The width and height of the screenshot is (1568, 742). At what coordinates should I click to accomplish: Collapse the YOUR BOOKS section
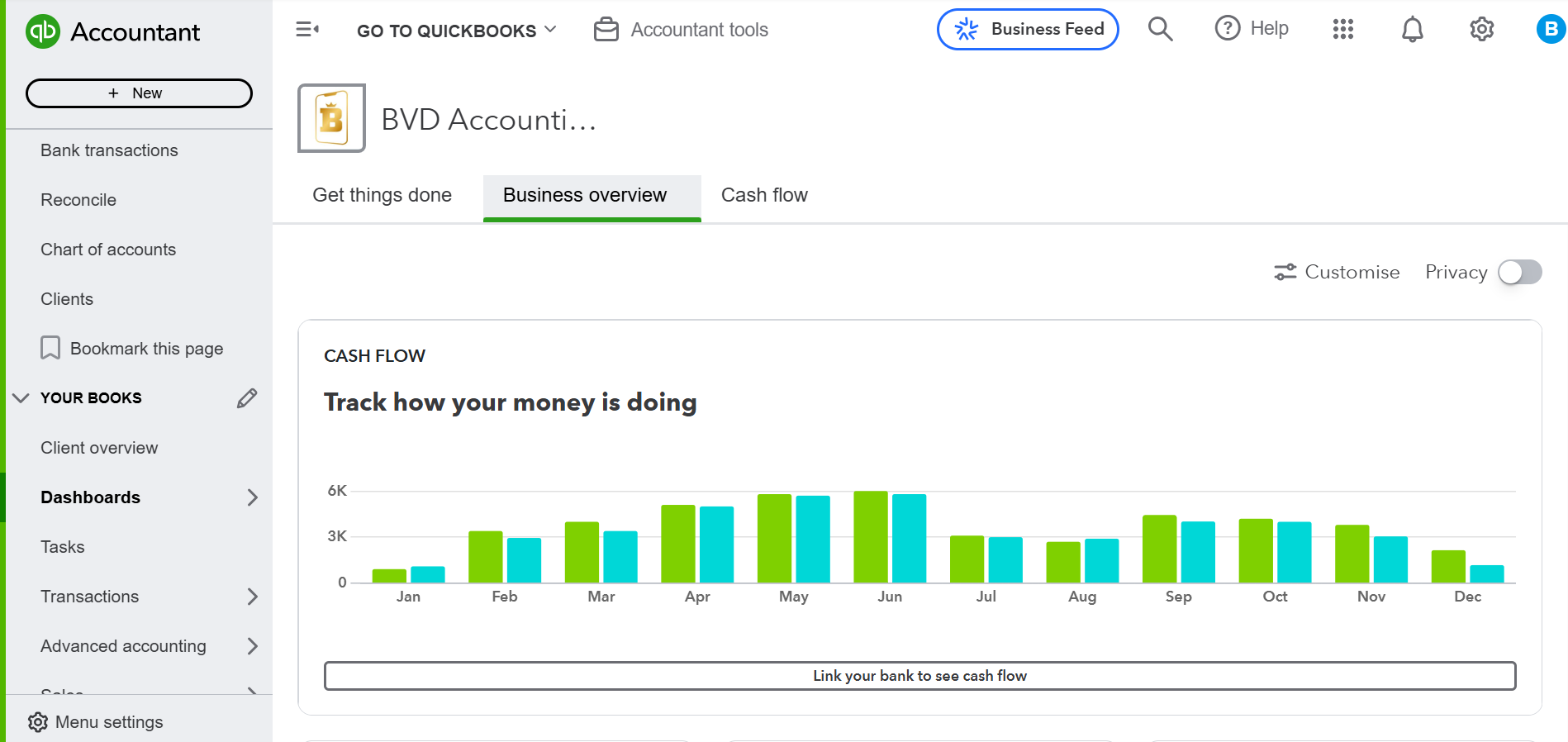tap(21, 398)
